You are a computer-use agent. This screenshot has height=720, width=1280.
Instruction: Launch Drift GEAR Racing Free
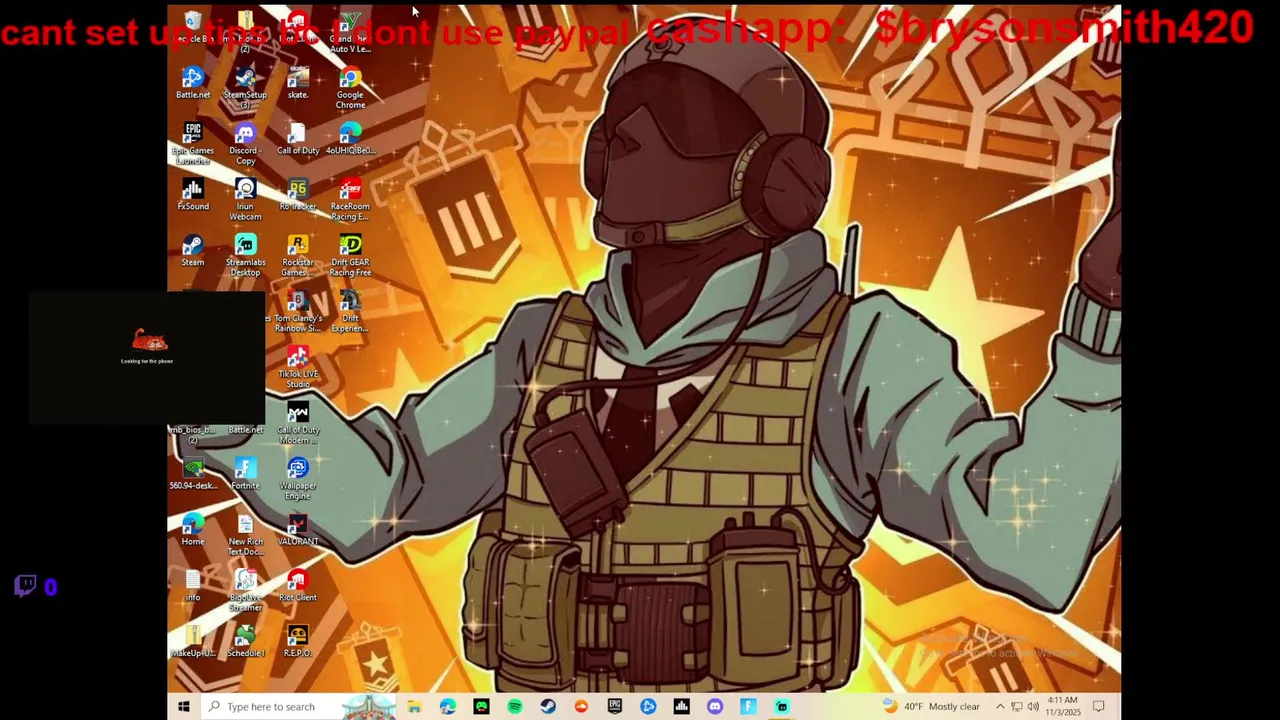click(x=350, y=256)
